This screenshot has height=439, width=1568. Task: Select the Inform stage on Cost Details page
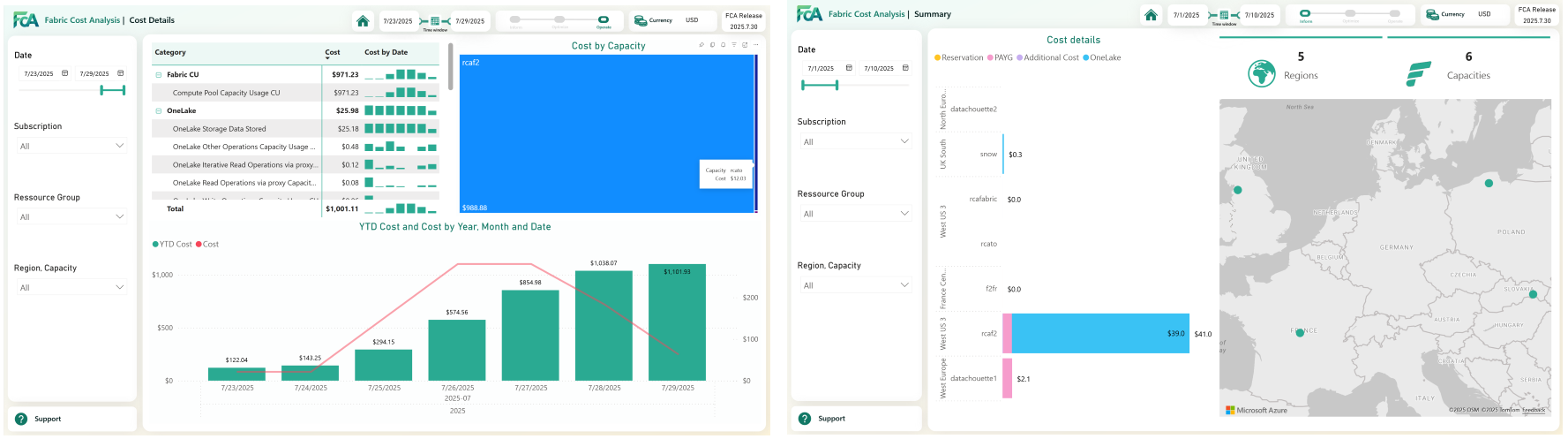coord(516,19)
